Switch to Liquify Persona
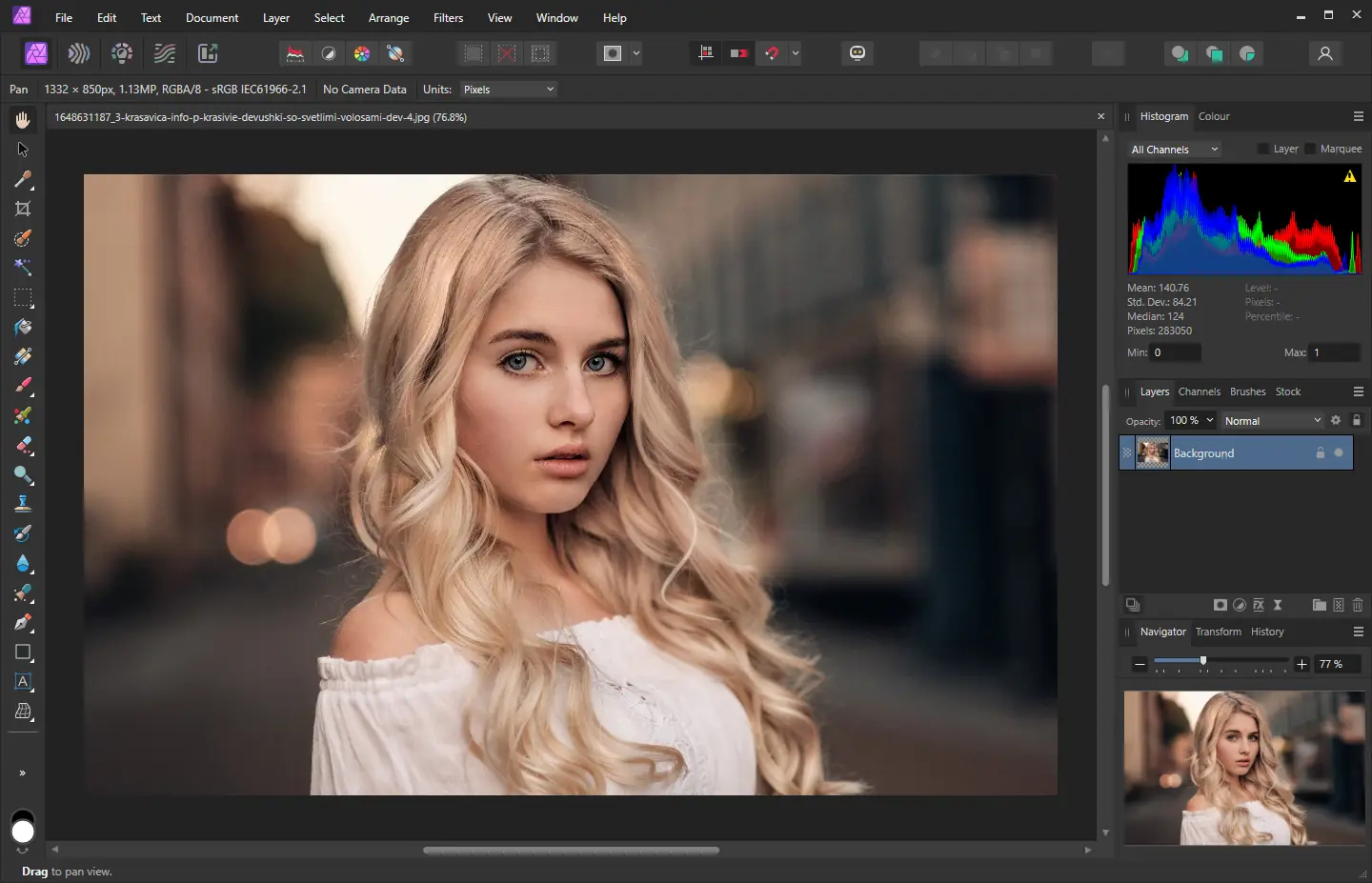The width and height of the screenshot is (1372, 883). 79,53
